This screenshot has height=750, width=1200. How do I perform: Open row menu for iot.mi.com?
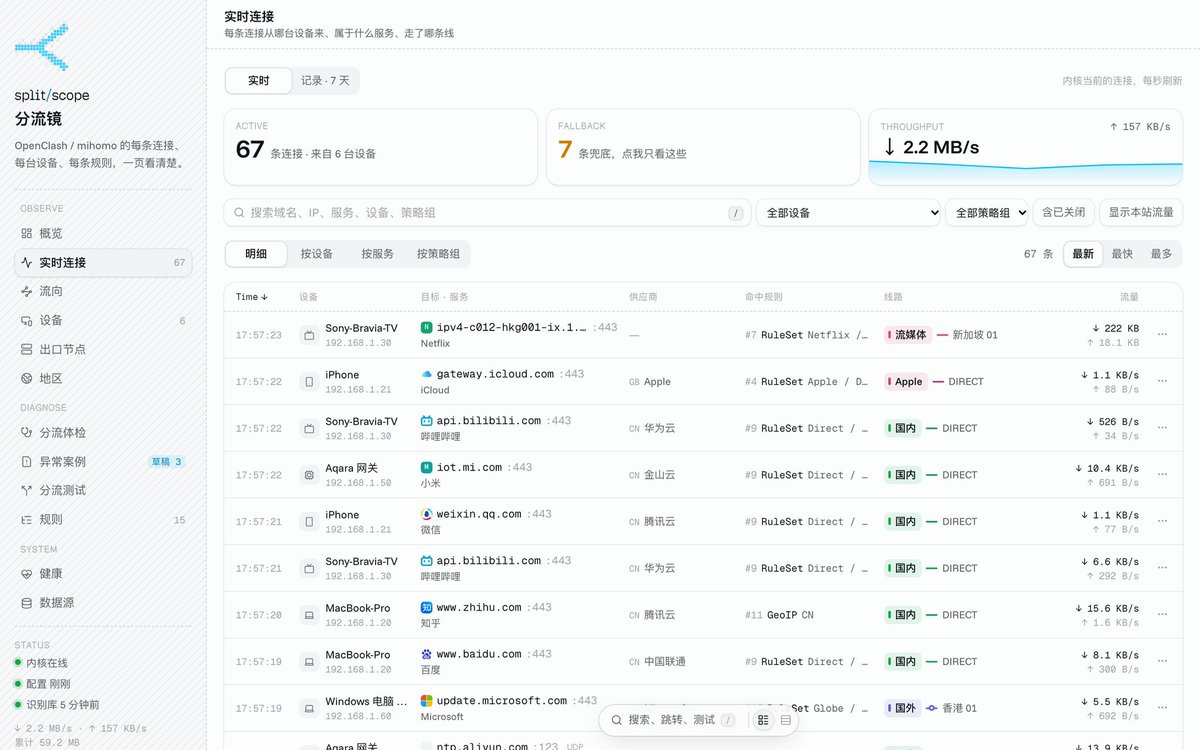[1162, 475]
